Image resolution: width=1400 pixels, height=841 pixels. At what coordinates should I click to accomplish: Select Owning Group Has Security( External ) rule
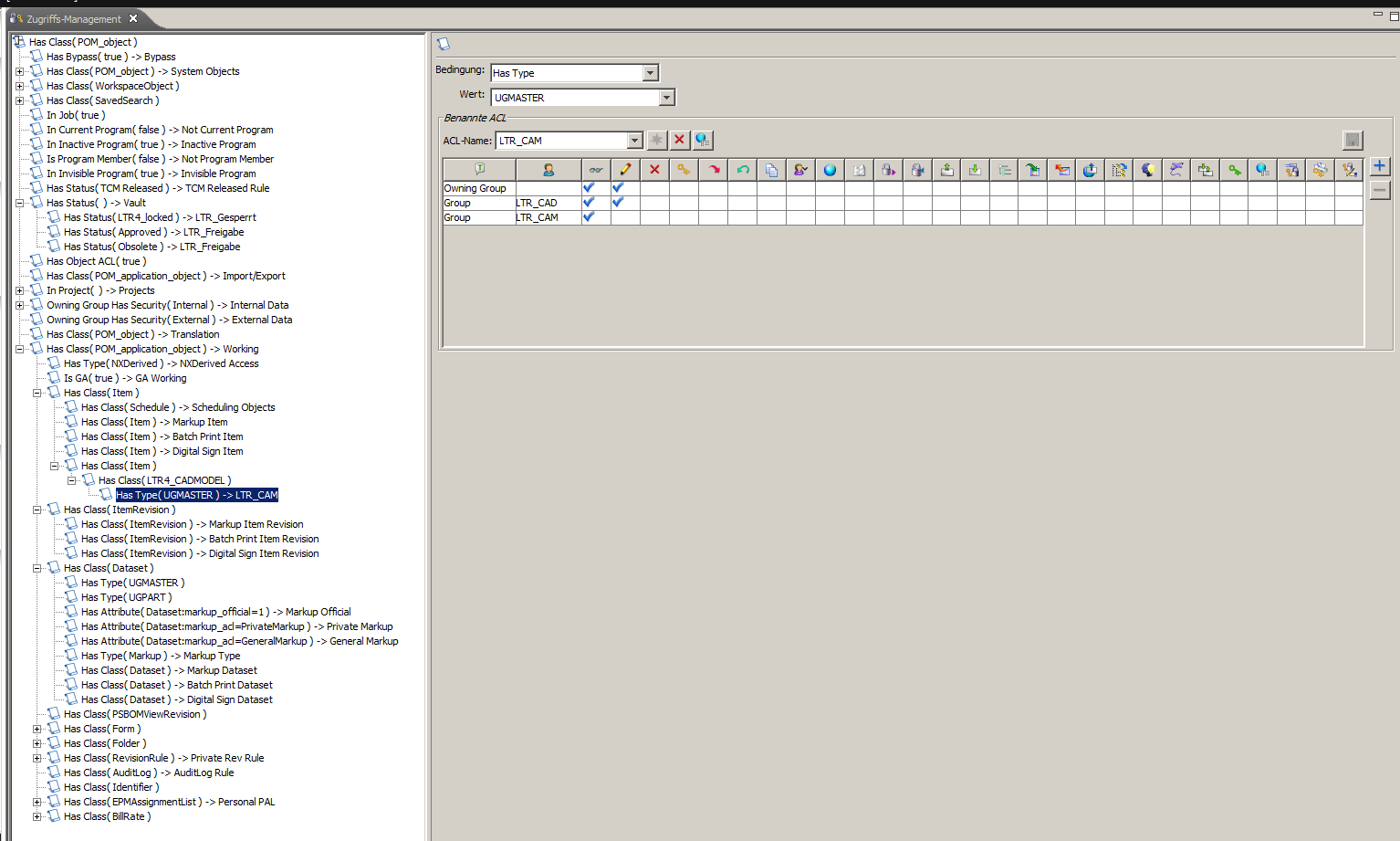pos(170,320)
